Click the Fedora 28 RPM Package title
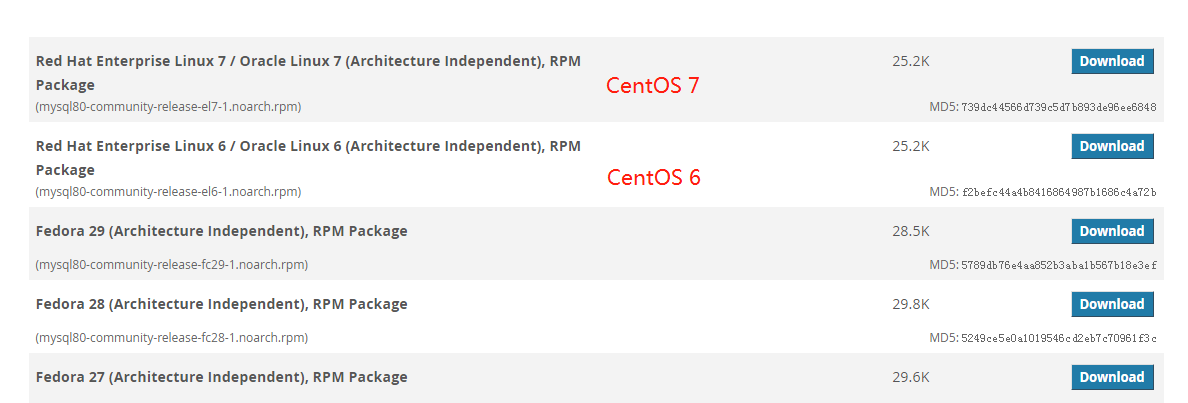Screen dimensions: 1188x403 (221, 304)
